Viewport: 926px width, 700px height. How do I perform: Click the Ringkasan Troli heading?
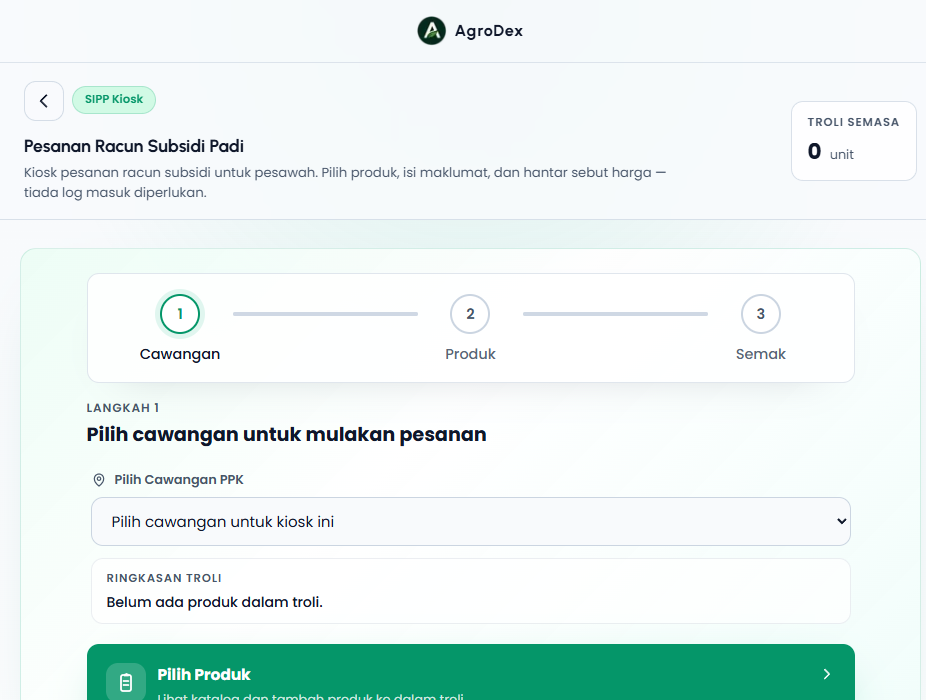point(164,578)
